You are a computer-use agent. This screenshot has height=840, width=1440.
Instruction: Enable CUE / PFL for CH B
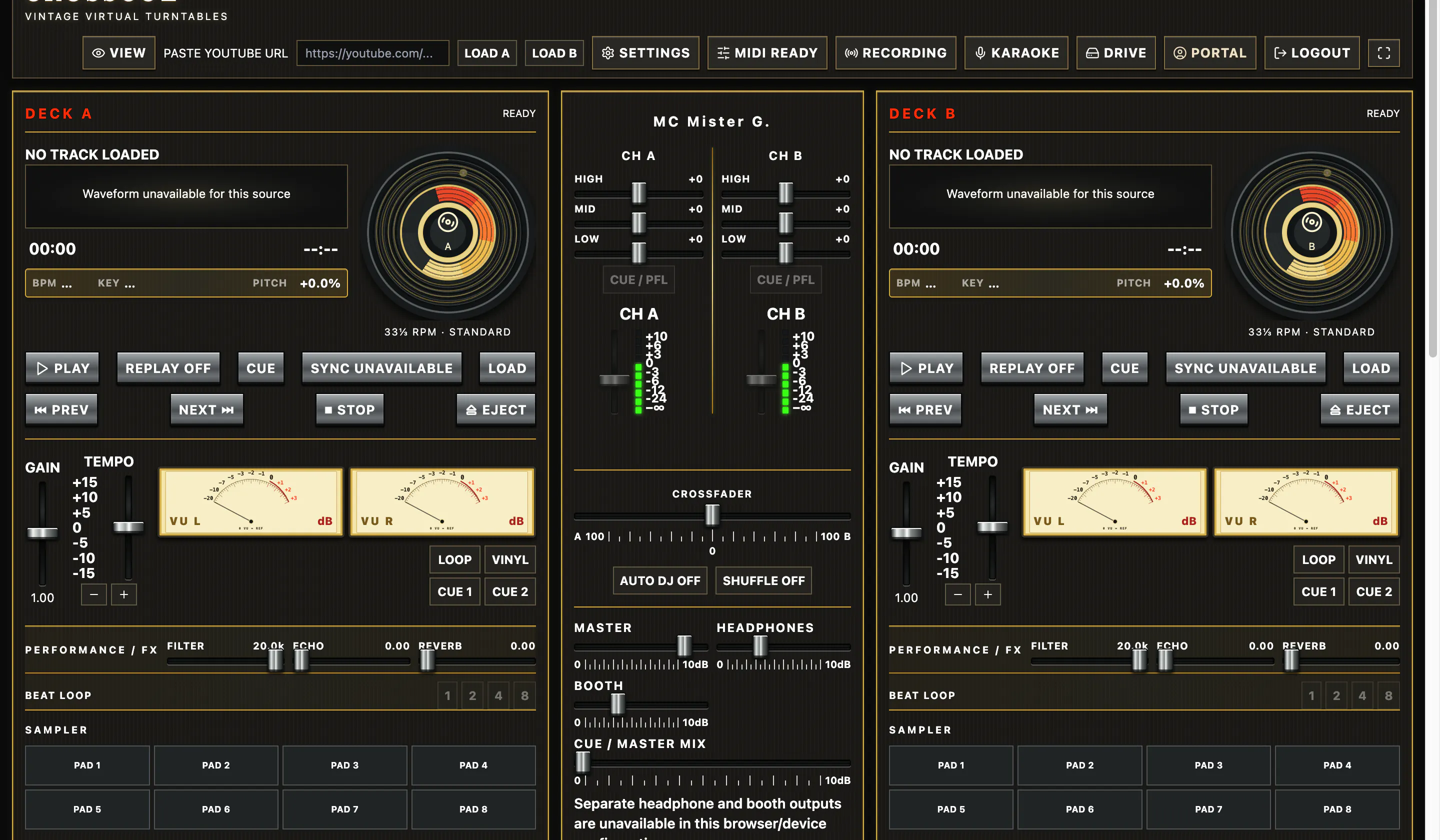785,279
